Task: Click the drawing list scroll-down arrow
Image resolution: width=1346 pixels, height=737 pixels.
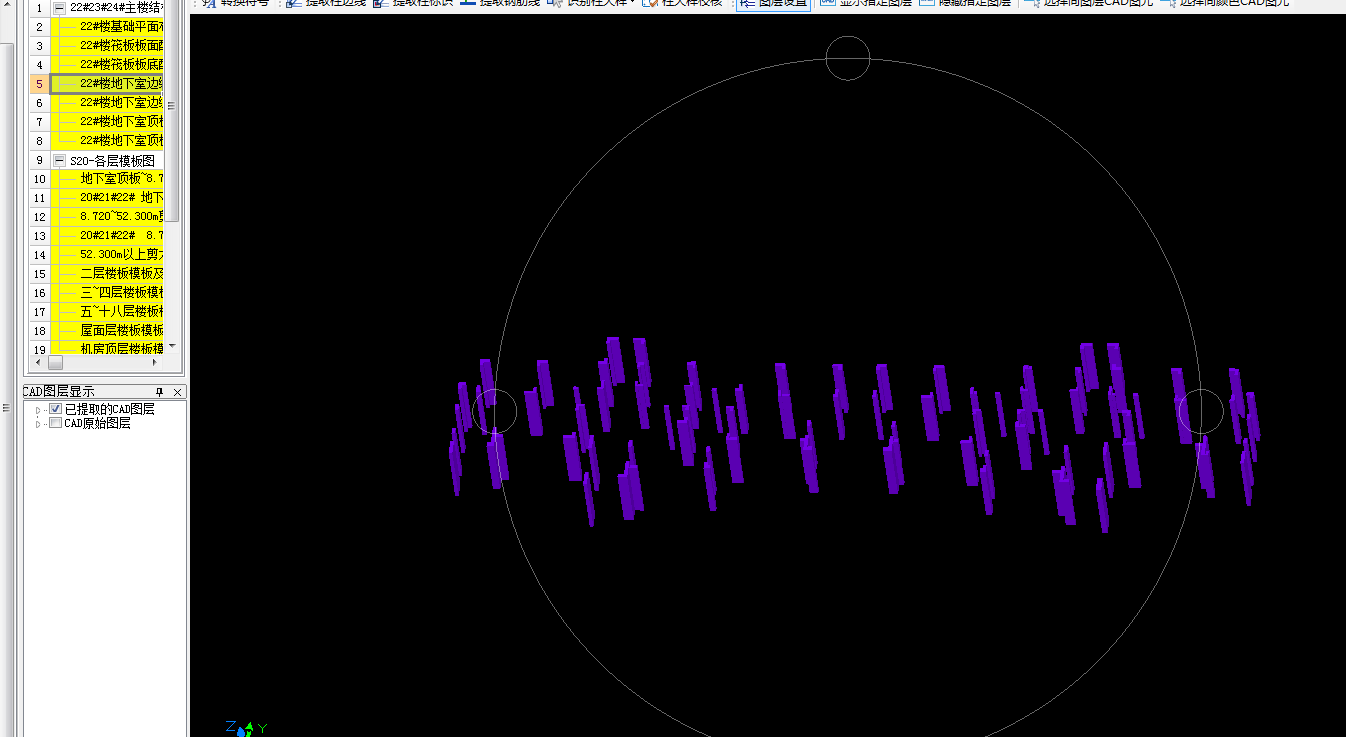Action: (x=171, y=347)
